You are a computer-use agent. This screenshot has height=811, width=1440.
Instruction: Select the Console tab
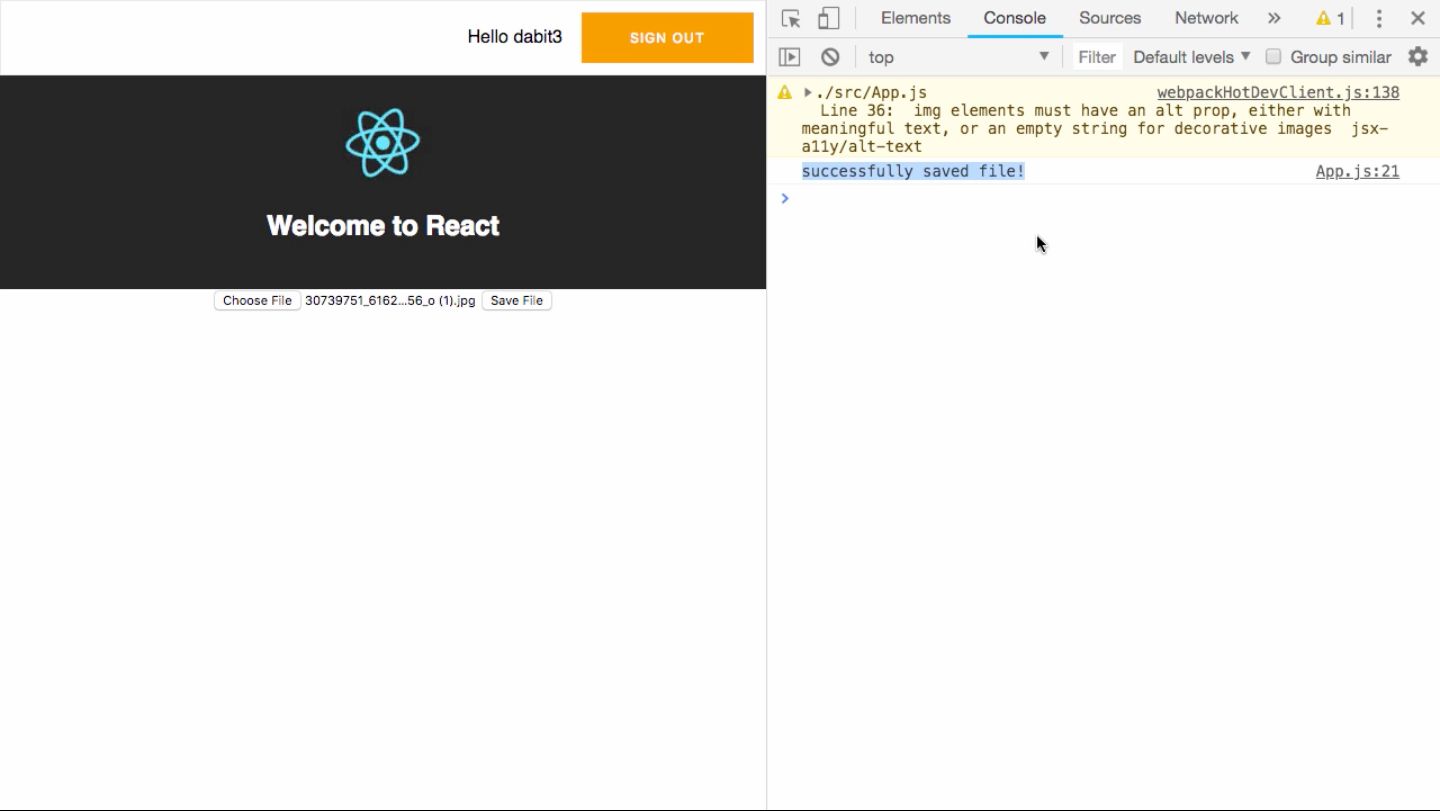1014,18
